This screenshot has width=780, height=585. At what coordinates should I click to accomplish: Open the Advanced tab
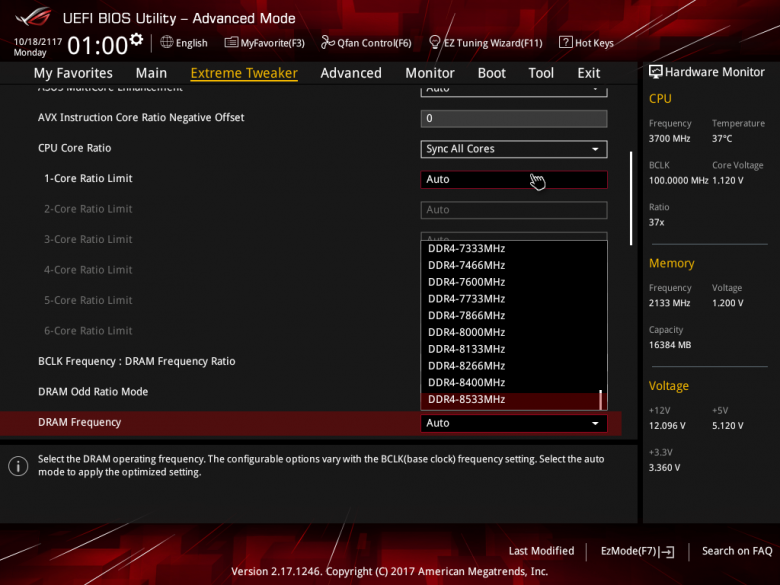[351, 73]
